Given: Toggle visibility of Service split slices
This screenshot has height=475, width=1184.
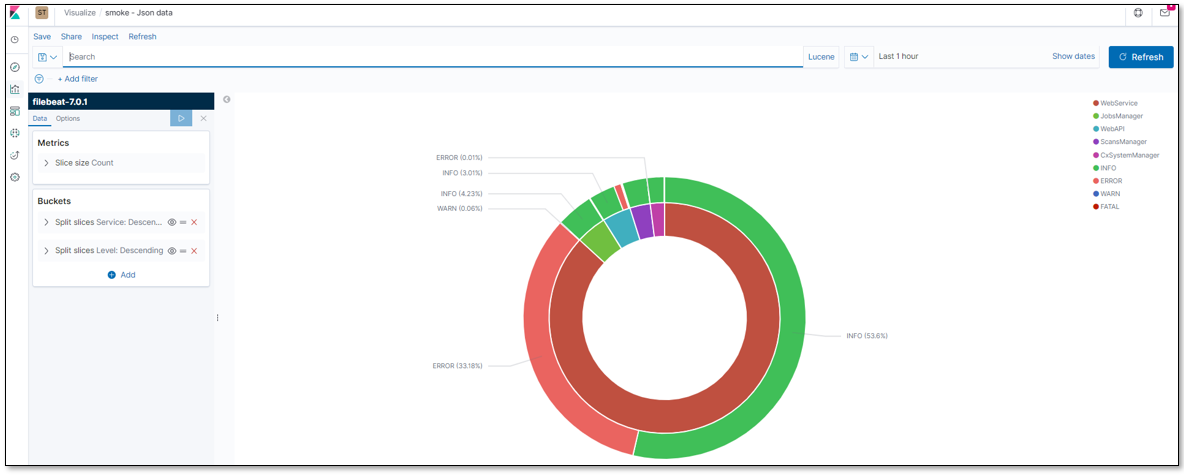Looking at the screenshot, I should [172, 222].
